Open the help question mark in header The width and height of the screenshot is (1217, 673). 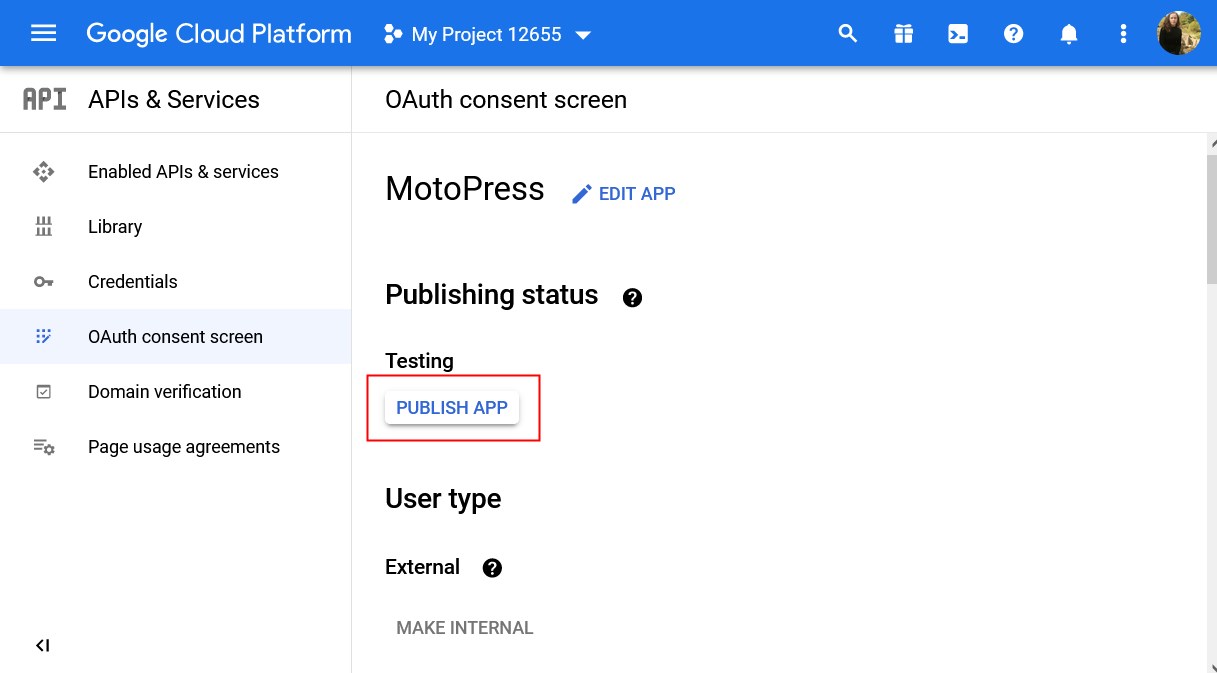pyautogui.click(x=1014, y=34)
